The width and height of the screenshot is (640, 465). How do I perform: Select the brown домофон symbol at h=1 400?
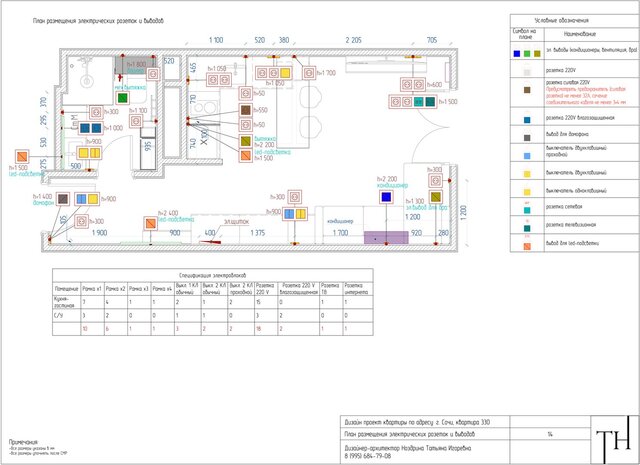(61, 199)
